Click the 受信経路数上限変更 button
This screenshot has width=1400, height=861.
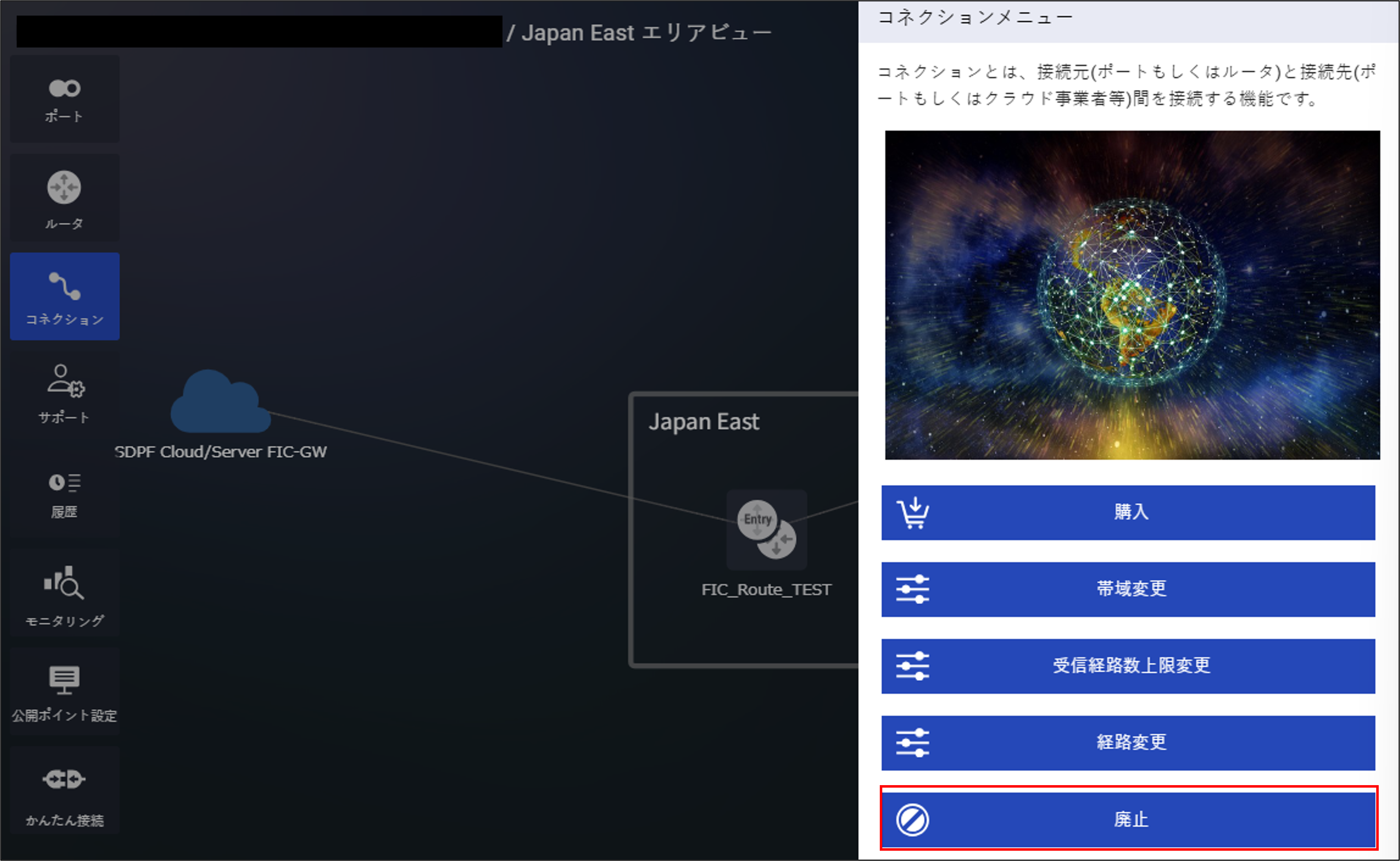[x=1128, y=666]
